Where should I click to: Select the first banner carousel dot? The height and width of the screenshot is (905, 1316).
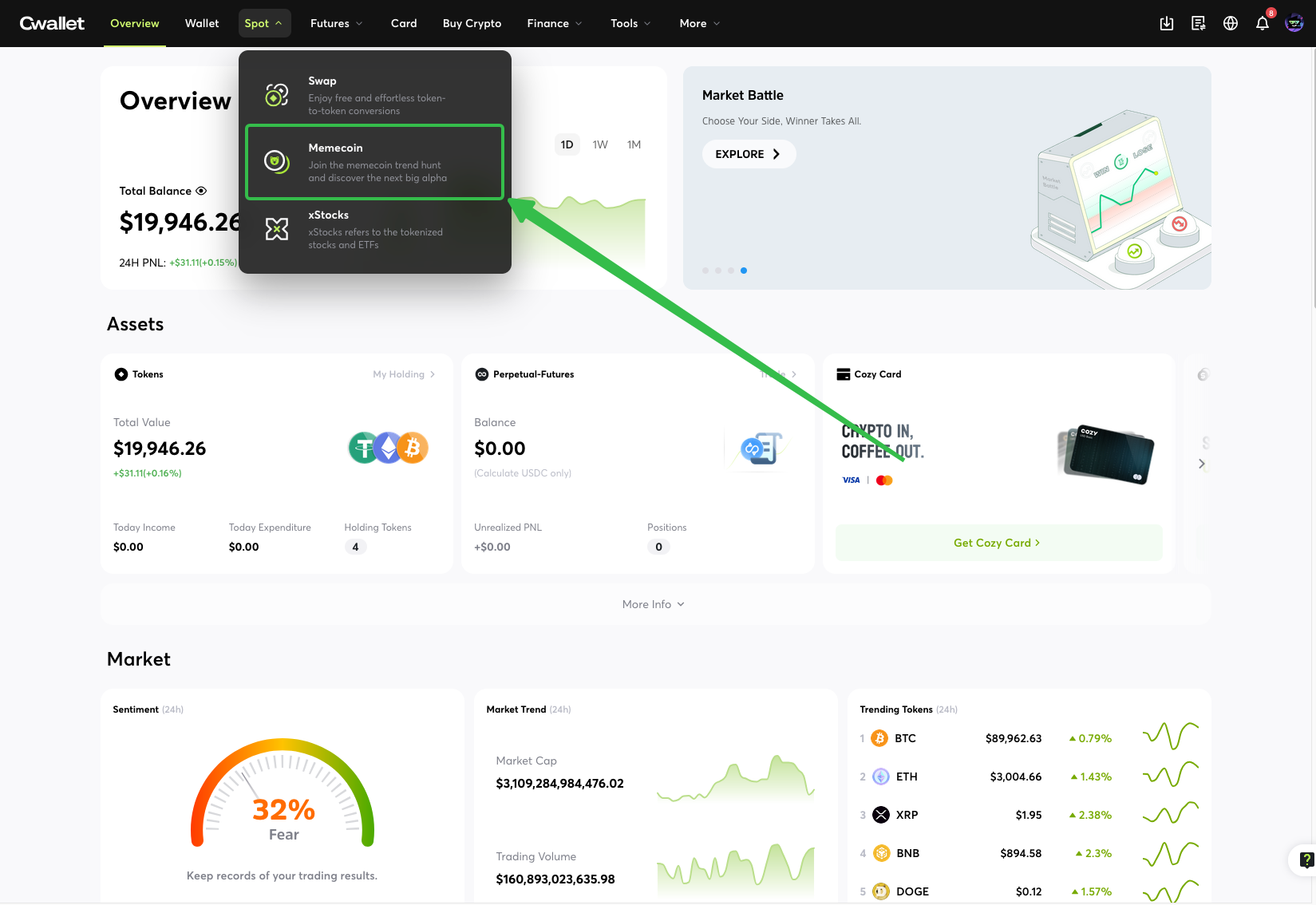point(705,271)
